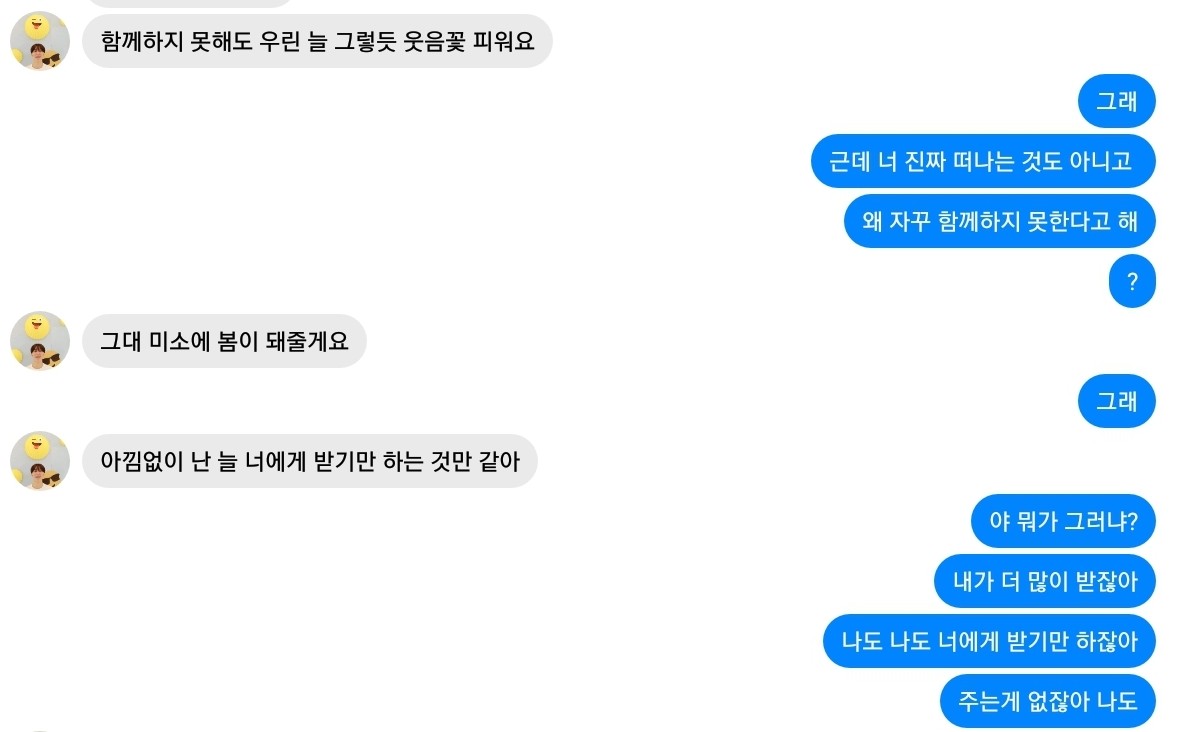Tap the '내가 더 많이 받잖아' bubble
This screenshot has height=732, width=1188.
pos(1045,581)
